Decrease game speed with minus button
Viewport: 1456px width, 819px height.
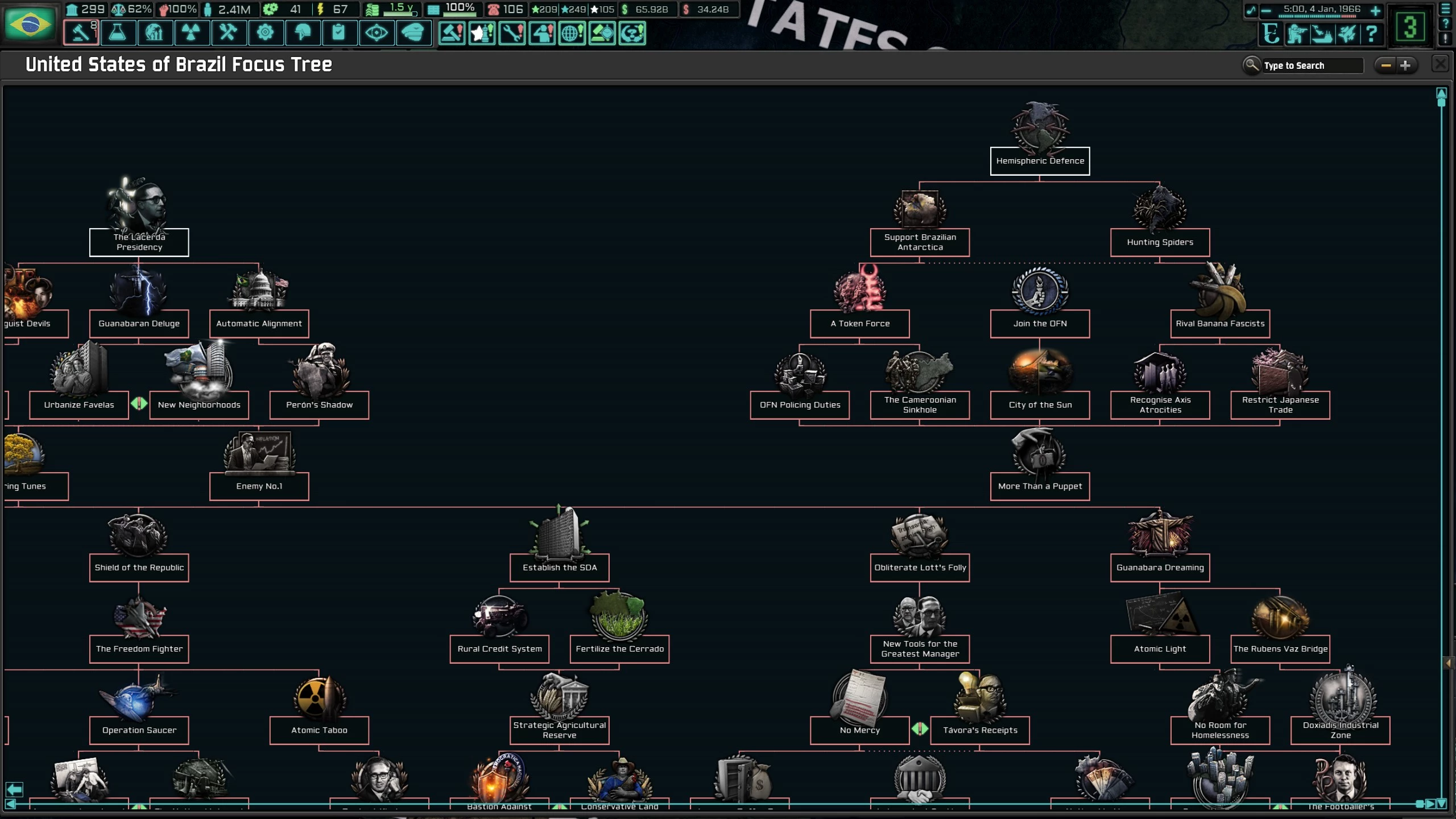click(1266, 10)
